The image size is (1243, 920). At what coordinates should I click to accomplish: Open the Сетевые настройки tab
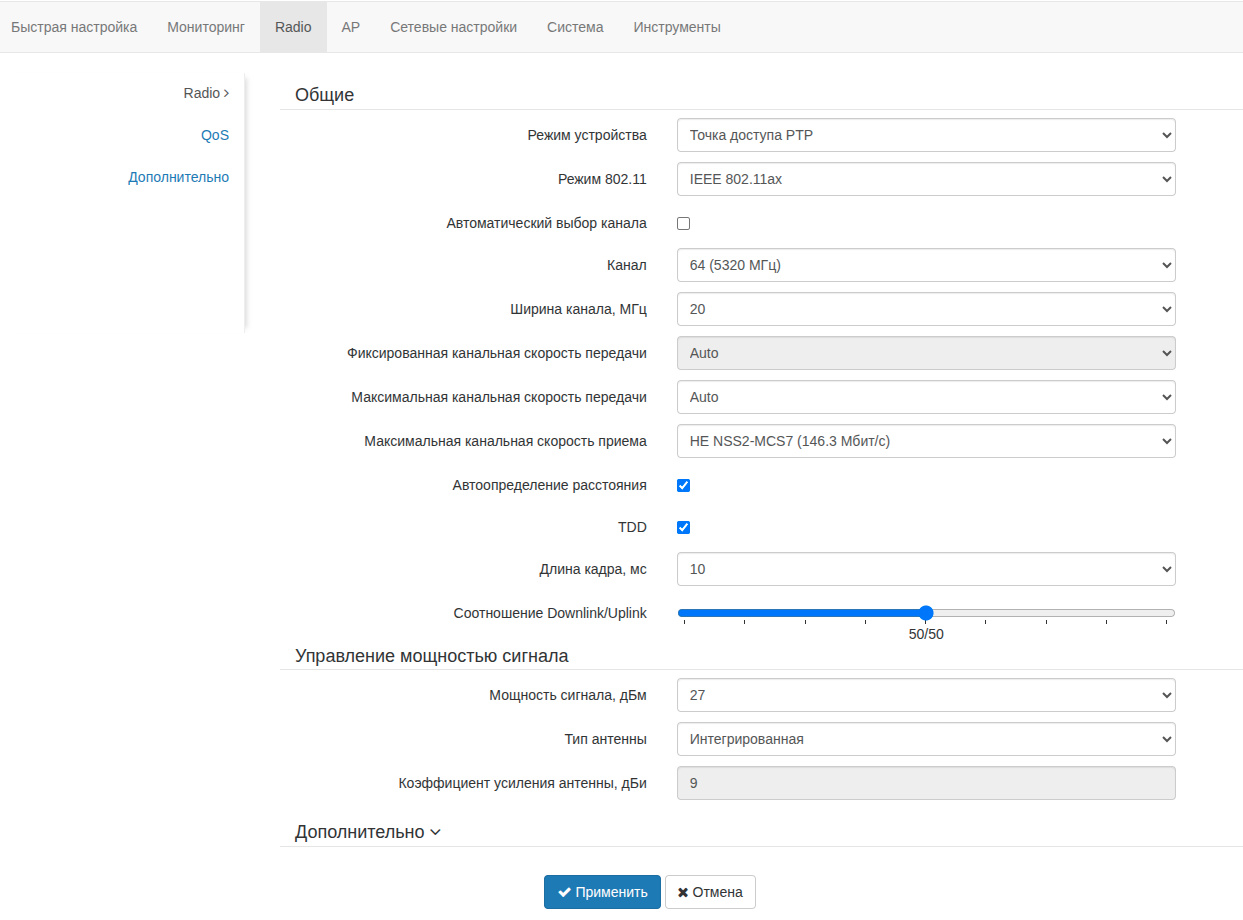click(x=453, y=27)
